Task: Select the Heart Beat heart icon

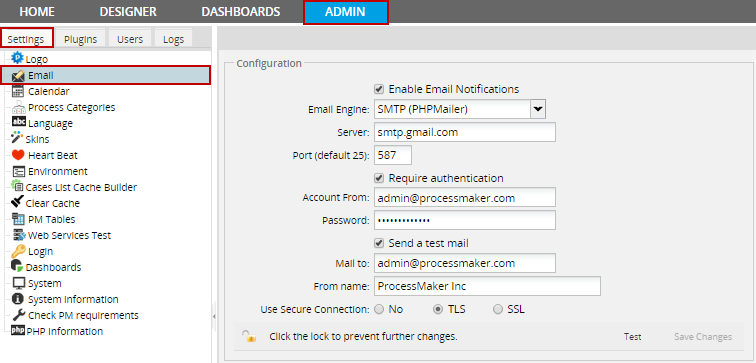Action: 18,155
